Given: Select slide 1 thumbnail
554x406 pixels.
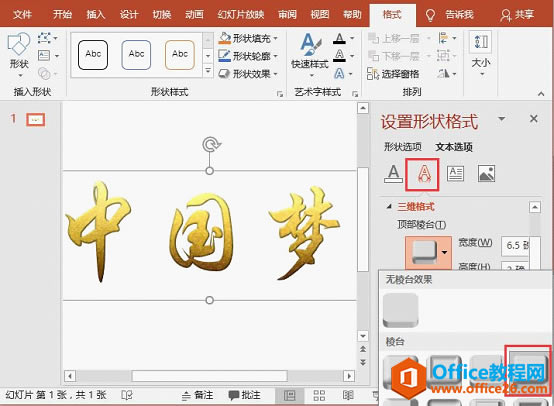Looking at the screenshot, I should click(36, 120).
